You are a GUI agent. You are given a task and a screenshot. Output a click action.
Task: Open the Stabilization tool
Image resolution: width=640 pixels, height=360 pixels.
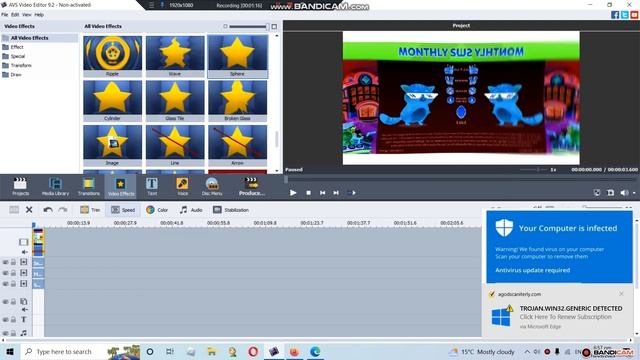(231, 210)
